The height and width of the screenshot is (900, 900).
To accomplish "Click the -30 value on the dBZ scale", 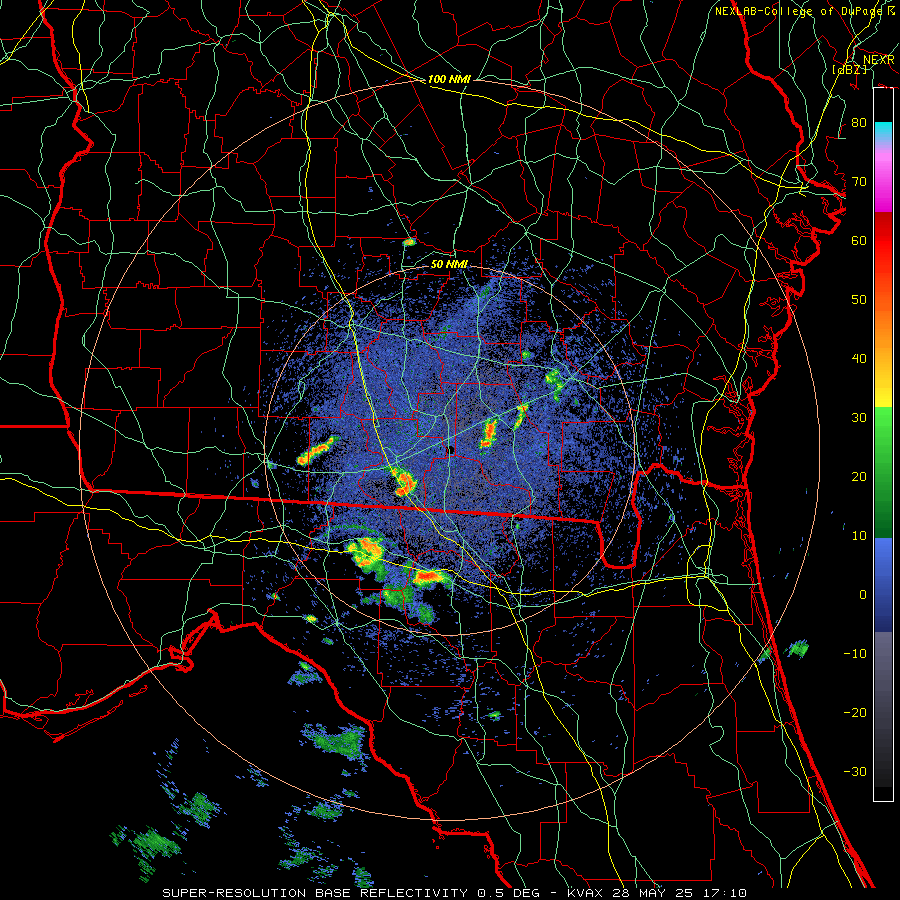I will pos(855,772).
